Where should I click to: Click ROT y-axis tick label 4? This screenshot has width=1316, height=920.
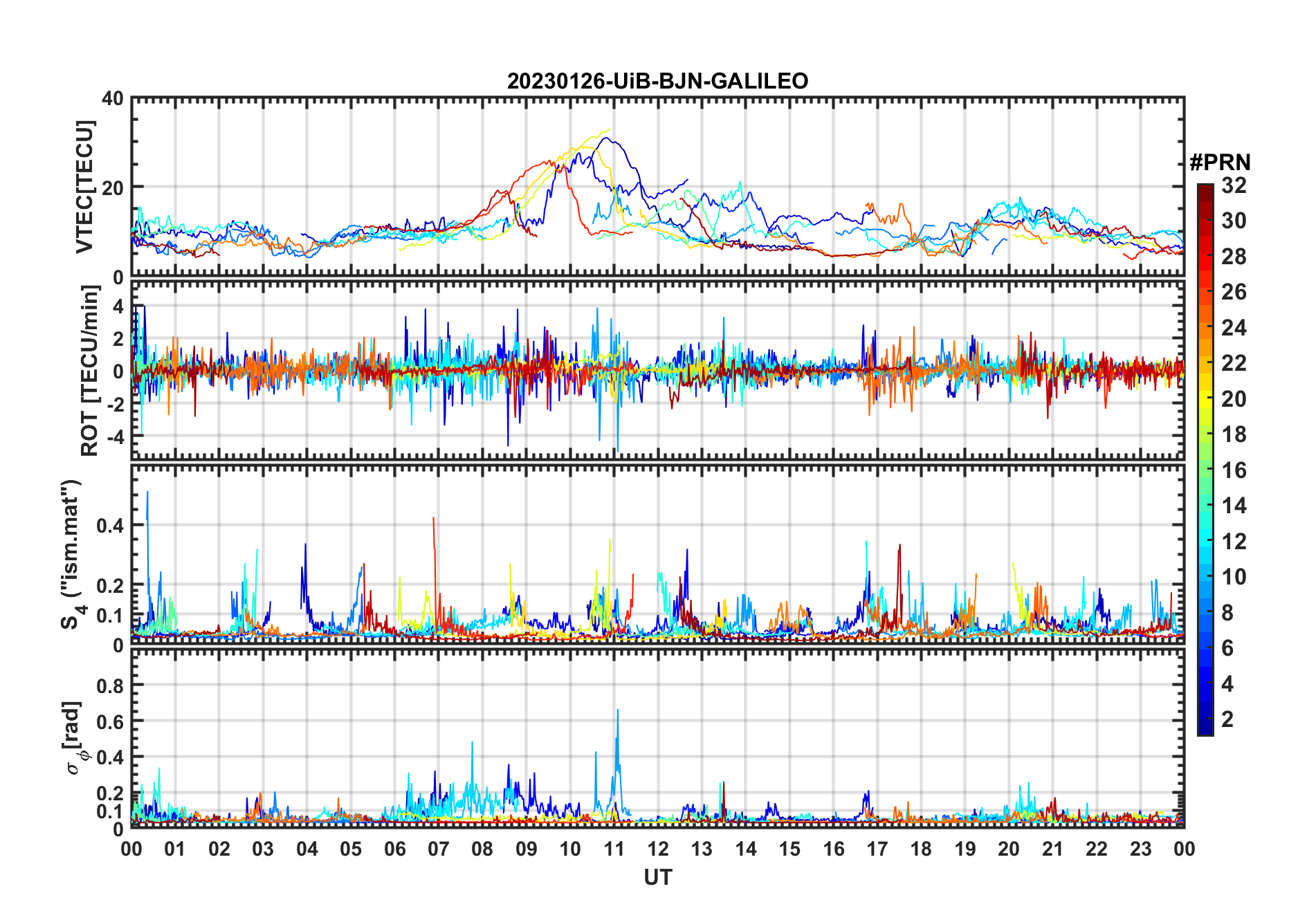pyautogui.click(x=118, y=306)
